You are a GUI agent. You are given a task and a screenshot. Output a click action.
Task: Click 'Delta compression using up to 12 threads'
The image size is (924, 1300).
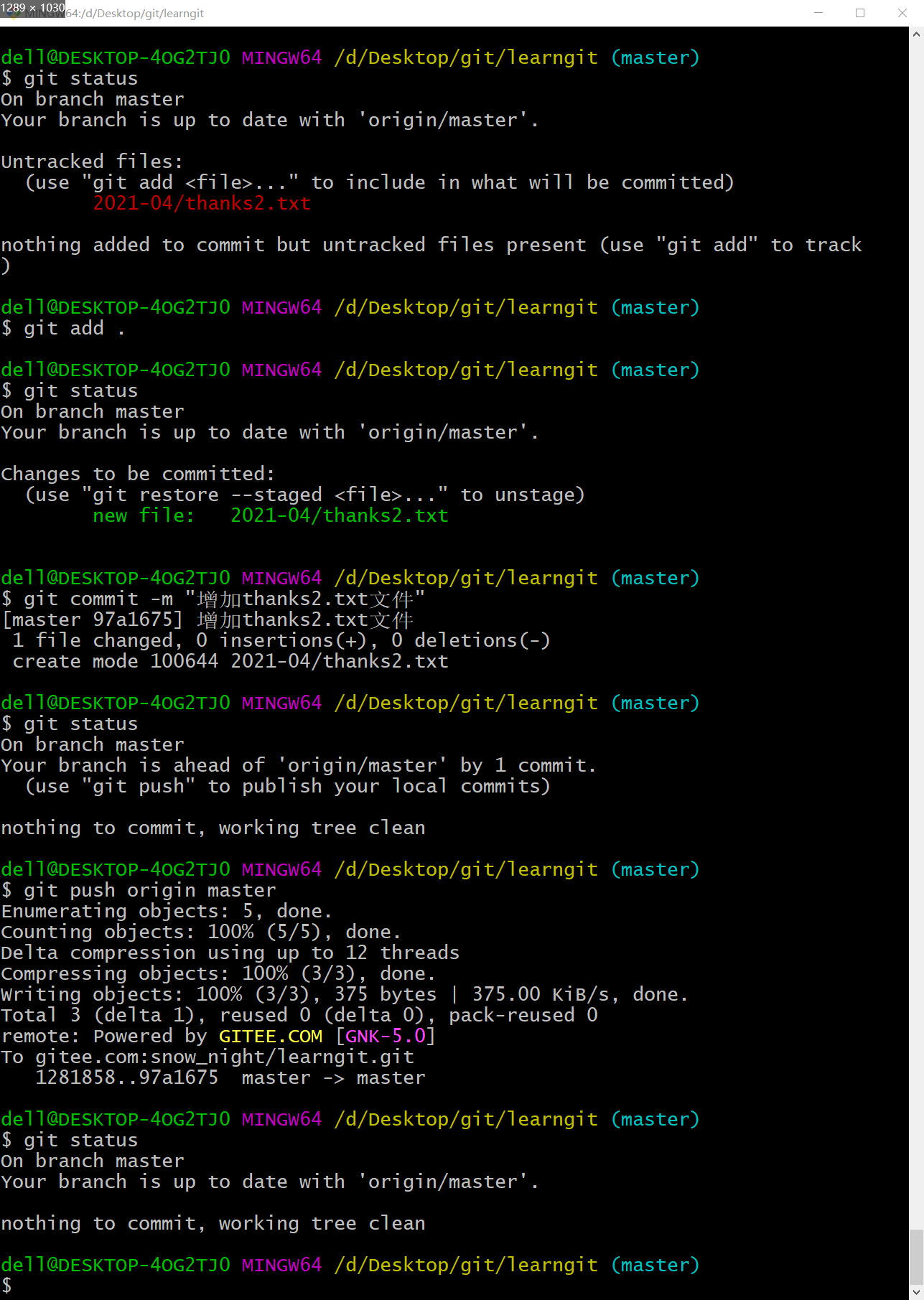230,953
